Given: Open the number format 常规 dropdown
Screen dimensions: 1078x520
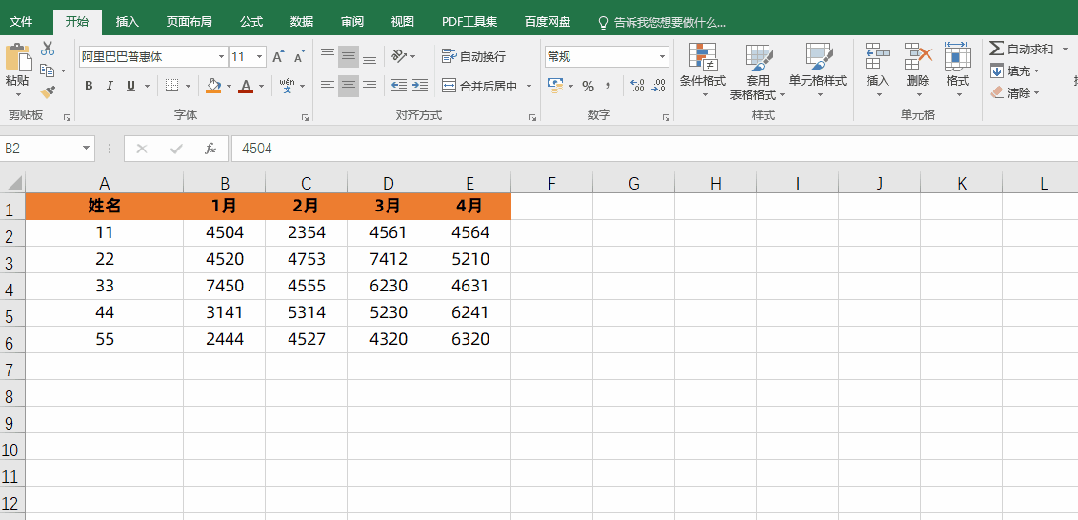Looking at the screenshot, I should point(663,56).
